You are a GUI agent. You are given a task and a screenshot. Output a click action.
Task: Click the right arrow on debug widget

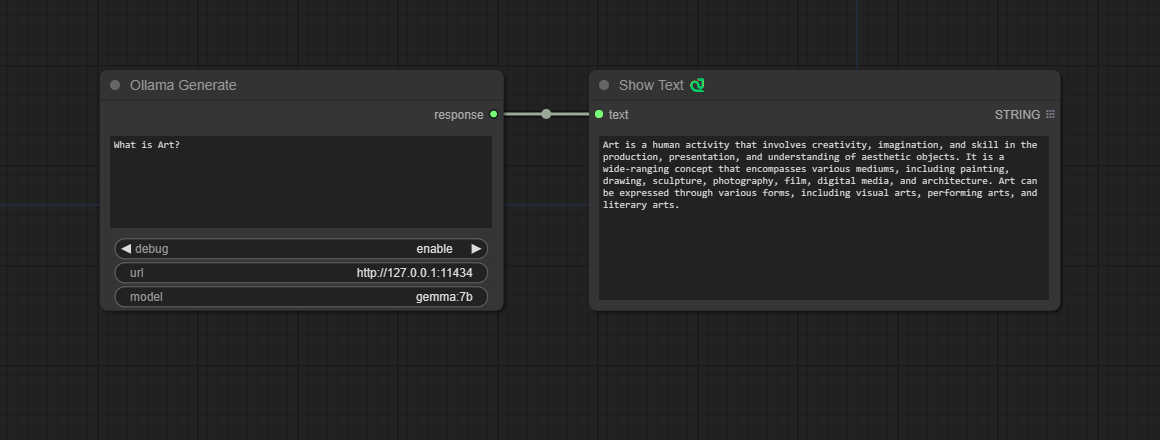click(476, 249)
